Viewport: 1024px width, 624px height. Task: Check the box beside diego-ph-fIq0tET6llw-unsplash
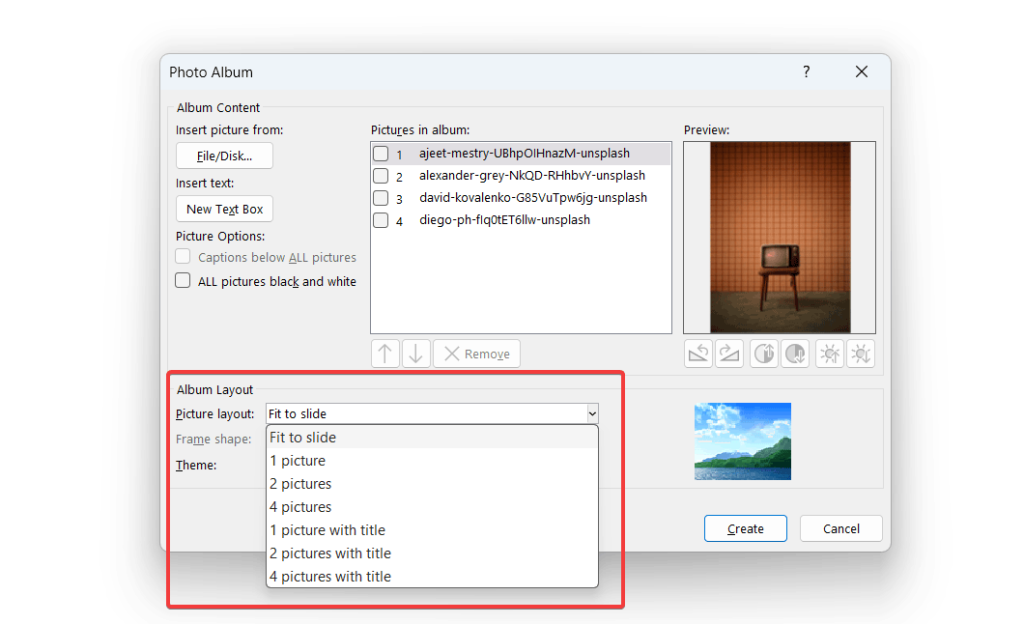[x=381, y=219]
